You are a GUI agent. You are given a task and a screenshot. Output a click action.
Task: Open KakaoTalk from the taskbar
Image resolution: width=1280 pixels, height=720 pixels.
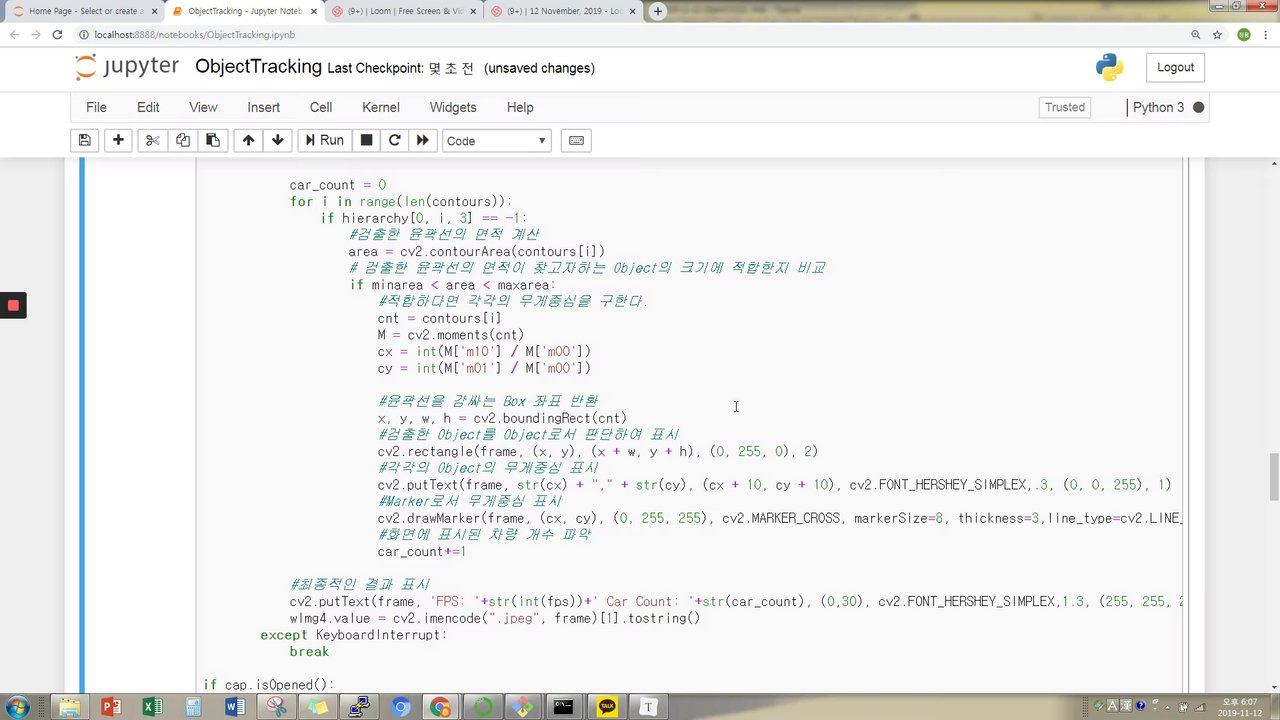coord(606,707)
